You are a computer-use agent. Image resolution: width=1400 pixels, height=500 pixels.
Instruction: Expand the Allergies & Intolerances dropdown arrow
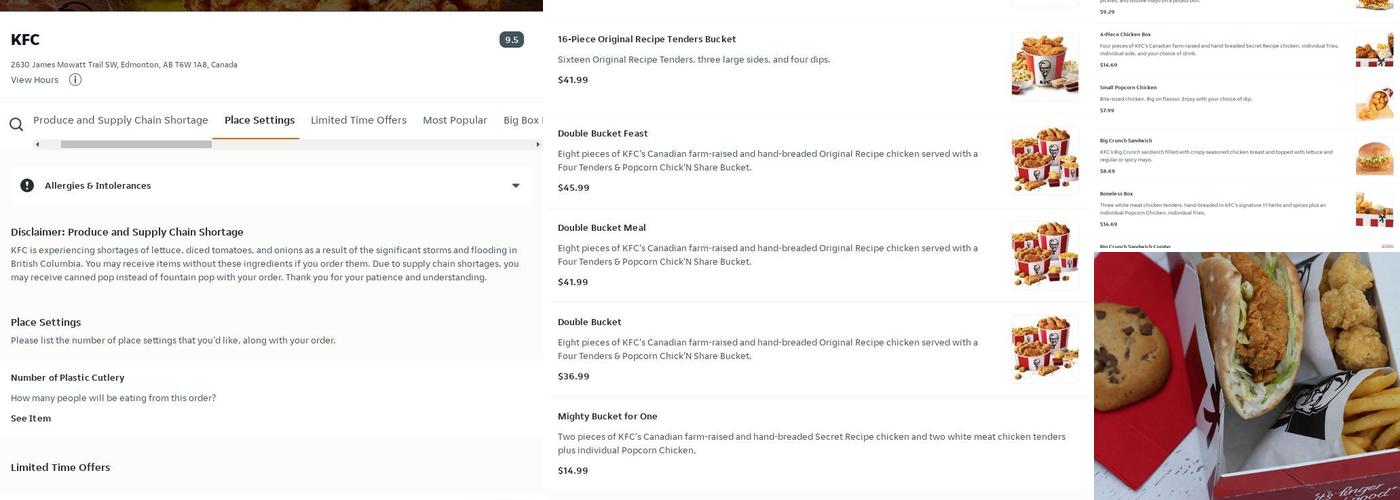[516, 185]
